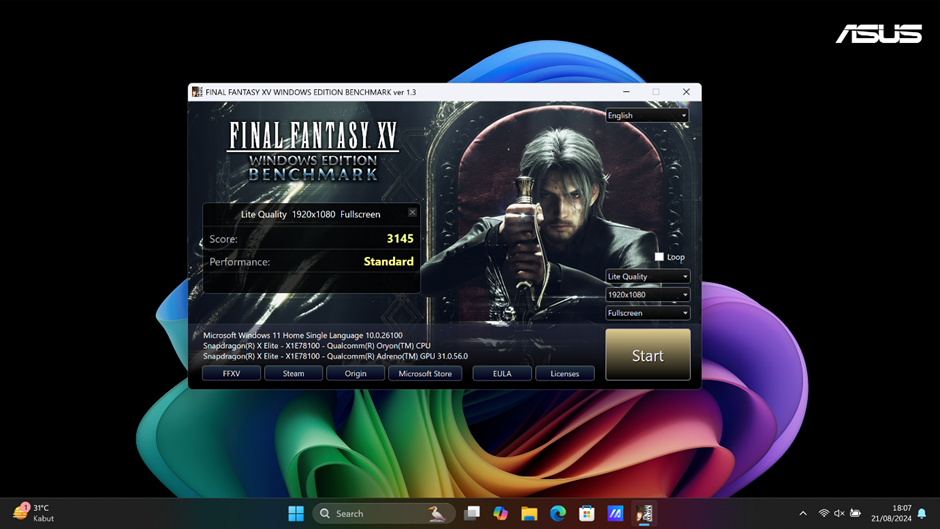Viewport: 940px width, 529px height.
Task: Expand the Lite Quality dropdown
Action: click(647, 276)
